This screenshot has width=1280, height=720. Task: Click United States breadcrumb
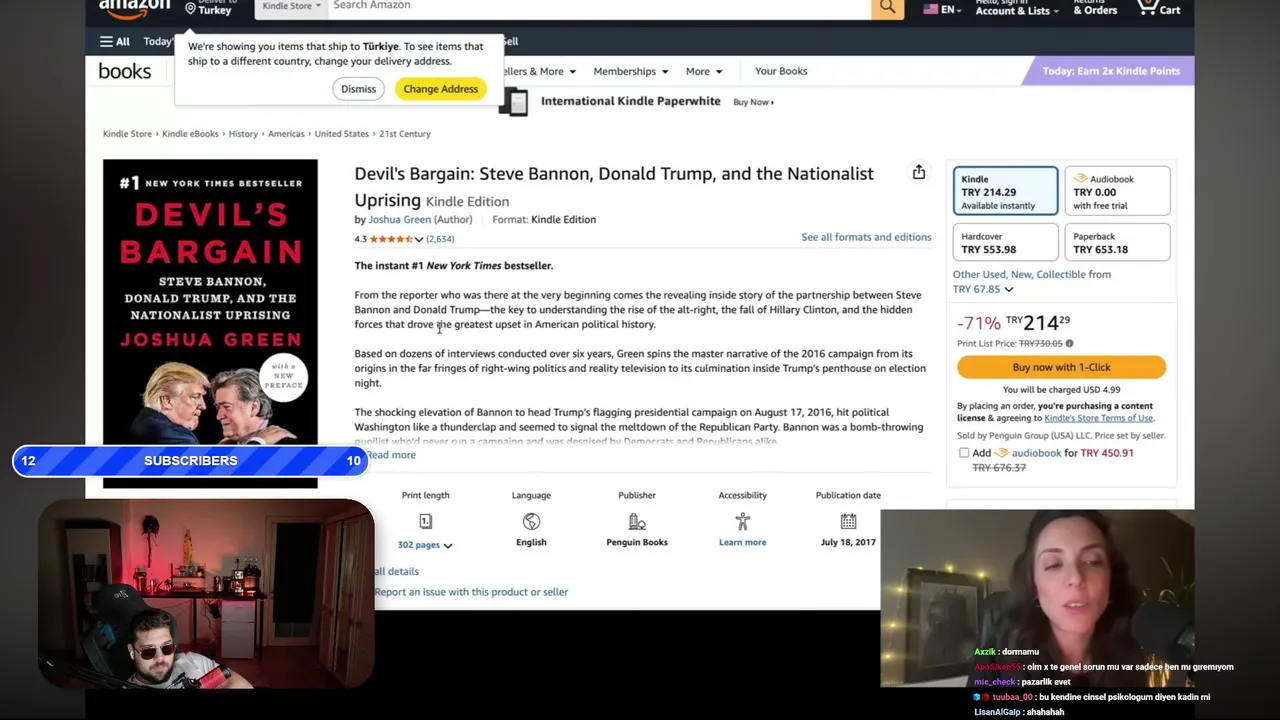(x=342, y=134)
